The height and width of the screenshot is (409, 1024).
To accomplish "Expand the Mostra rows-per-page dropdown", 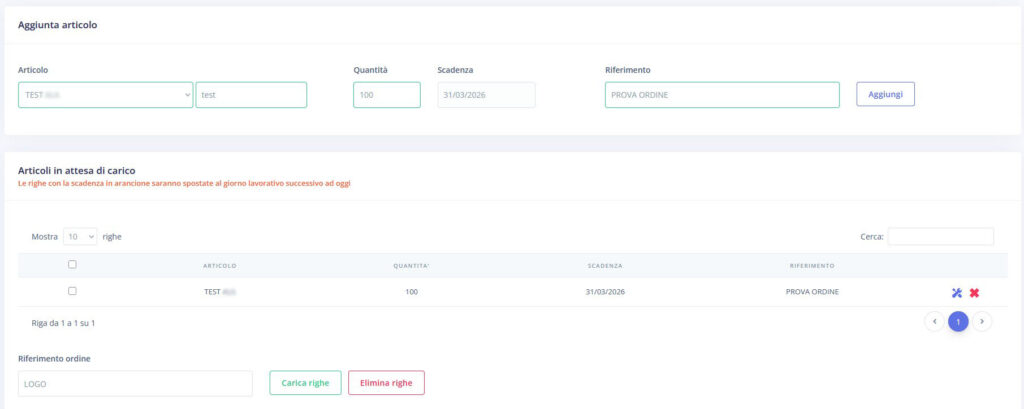I will [80, 237].
